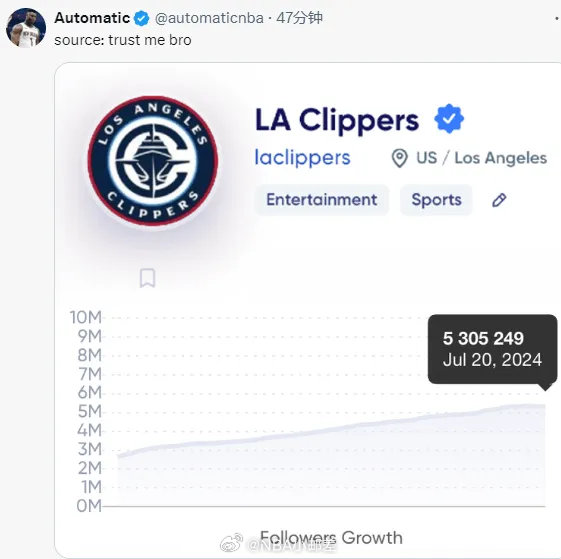Click the blue verified badge beside Automatic

(x=142, y=18)
